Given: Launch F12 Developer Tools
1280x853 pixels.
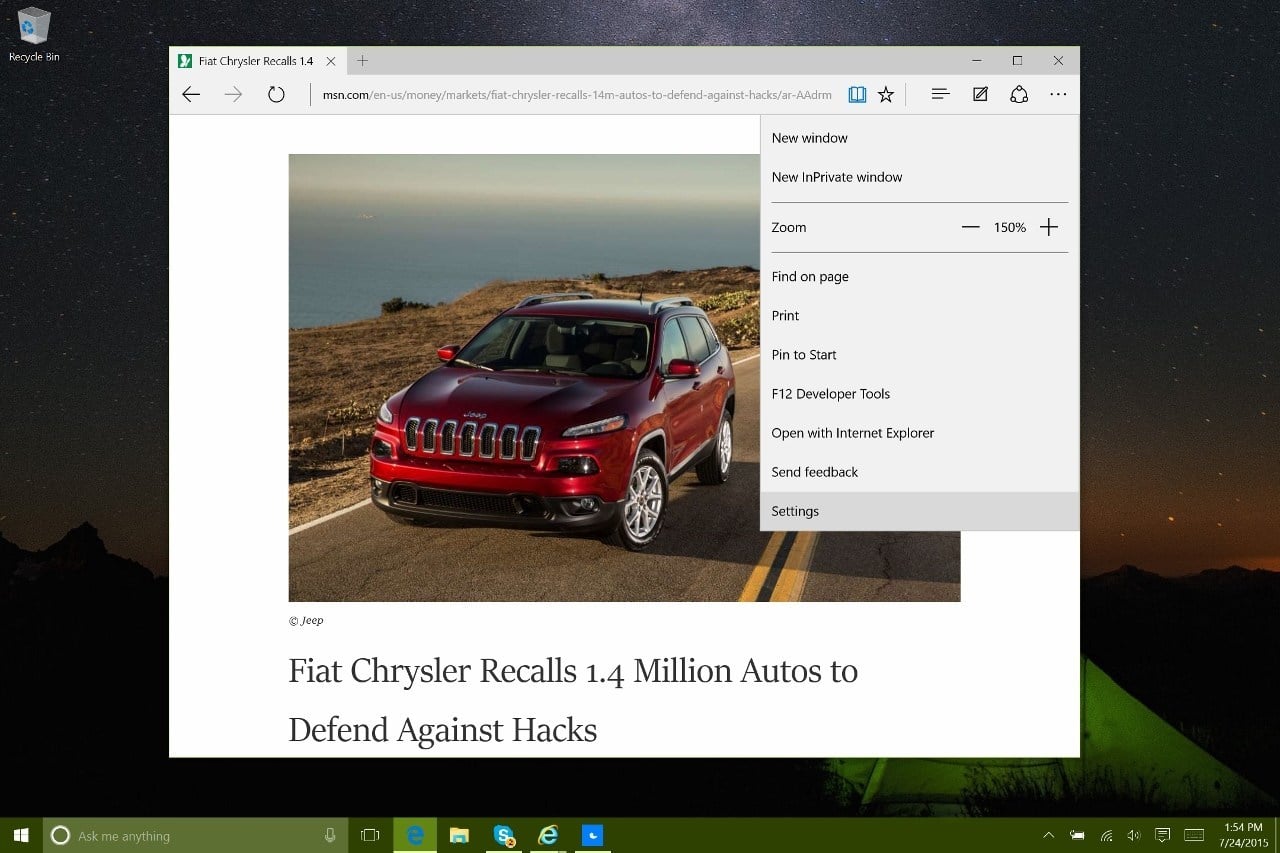Looking at the screenshot, I should click(830, 393).
